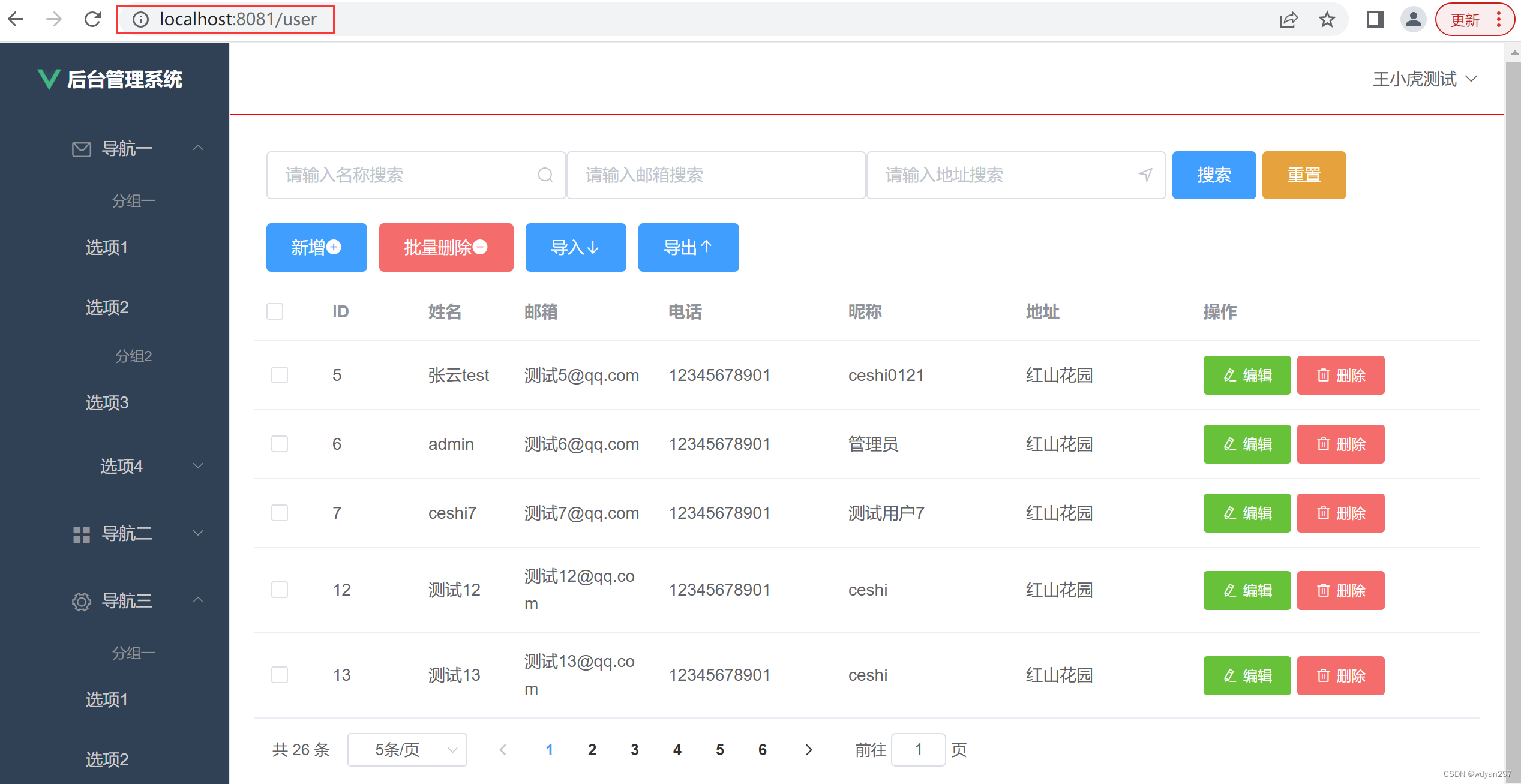Viewport: 1521px width, 784px height.
Task: Click the Vue logo beside 后台管理系统
Action: point(49,79)
